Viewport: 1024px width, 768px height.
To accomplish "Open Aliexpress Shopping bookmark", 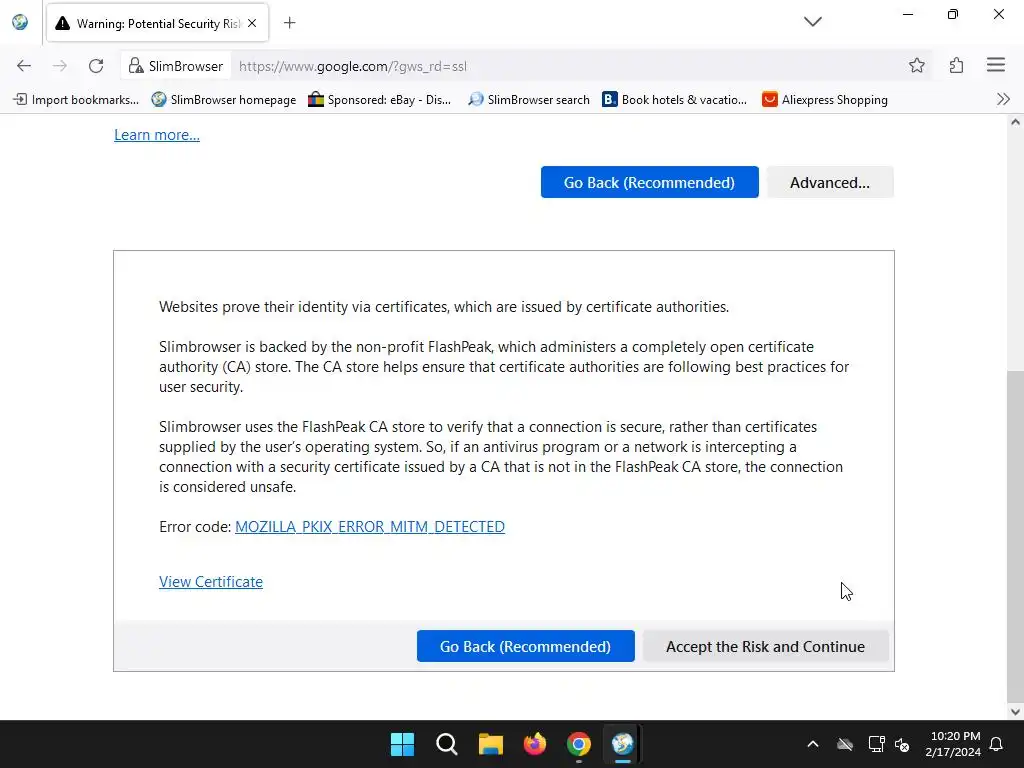I will point(825,99).
